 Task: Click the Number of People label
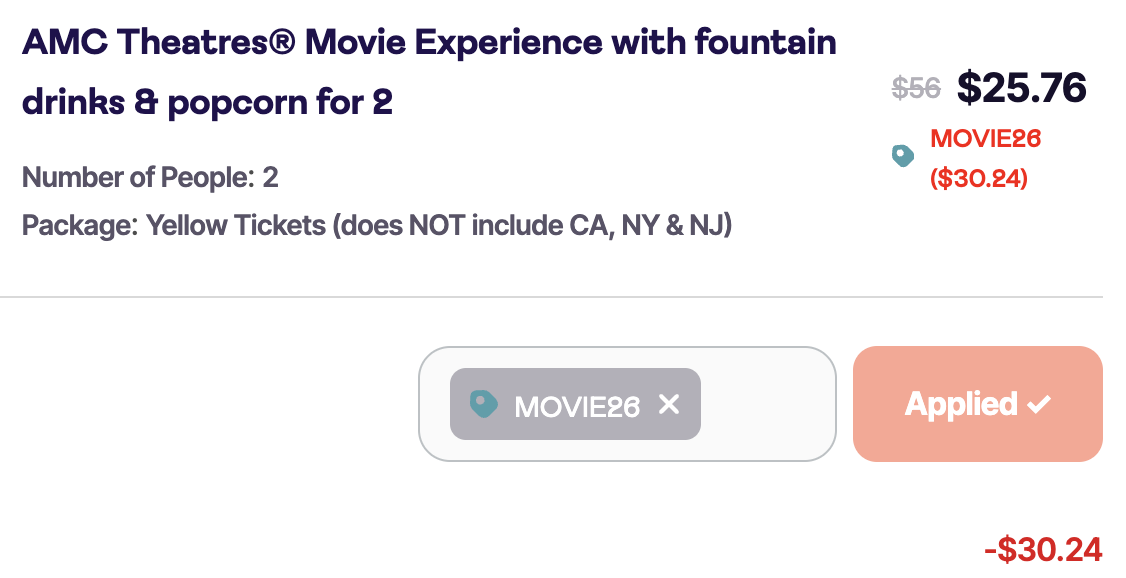[x=138, y=178]
